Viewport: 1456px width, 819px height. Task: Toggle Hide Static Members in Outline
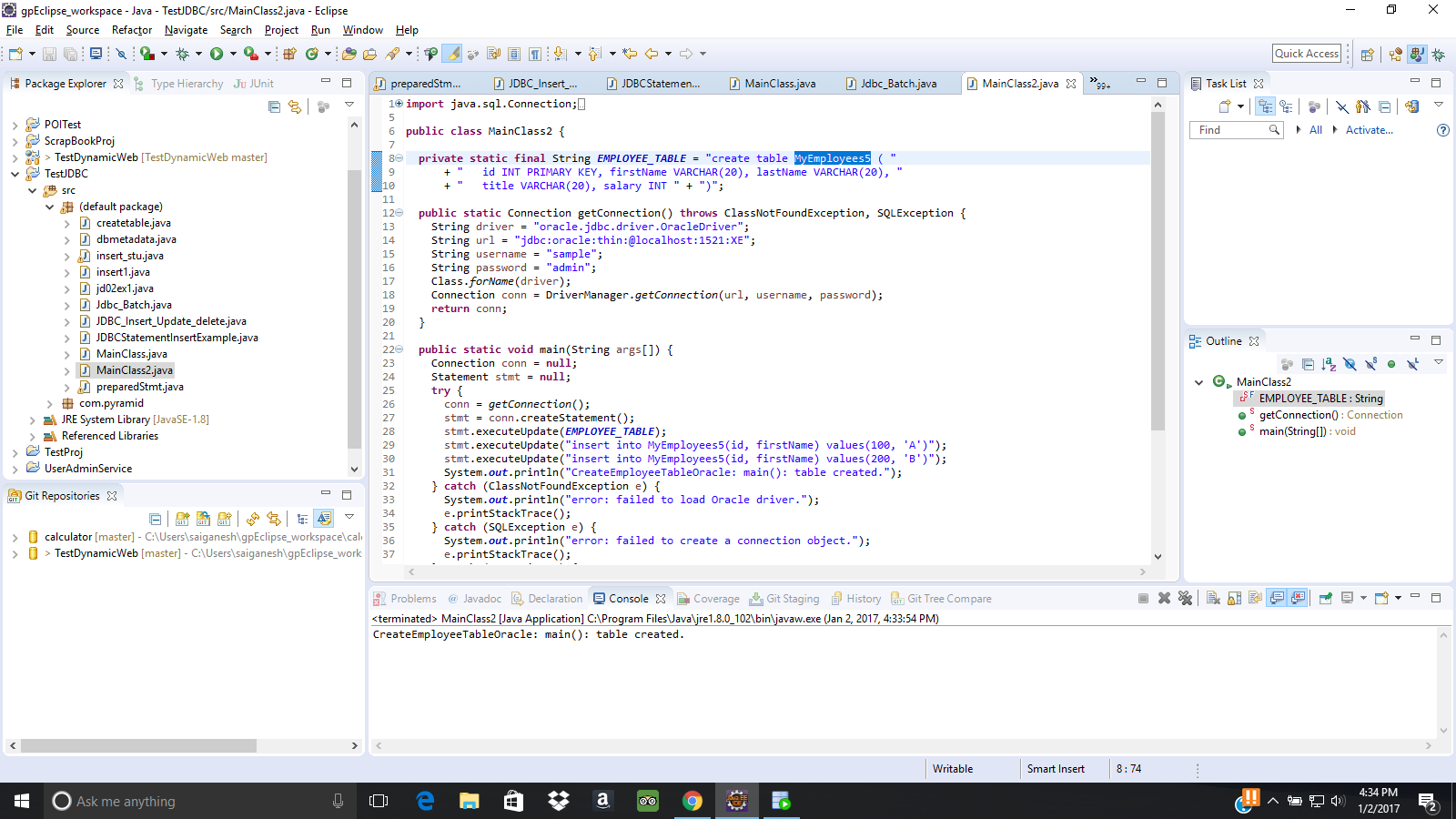click(x=1371, y=364)
